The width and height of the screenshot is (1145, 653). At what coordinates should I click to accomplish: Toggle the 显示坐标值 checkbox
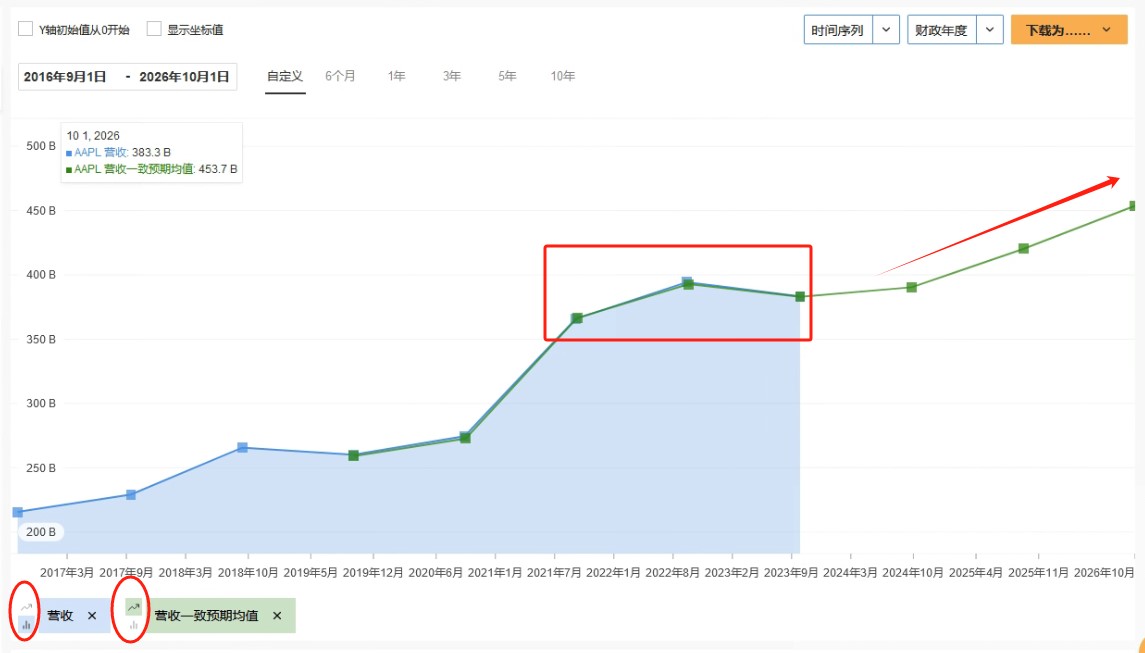(154, 29)
